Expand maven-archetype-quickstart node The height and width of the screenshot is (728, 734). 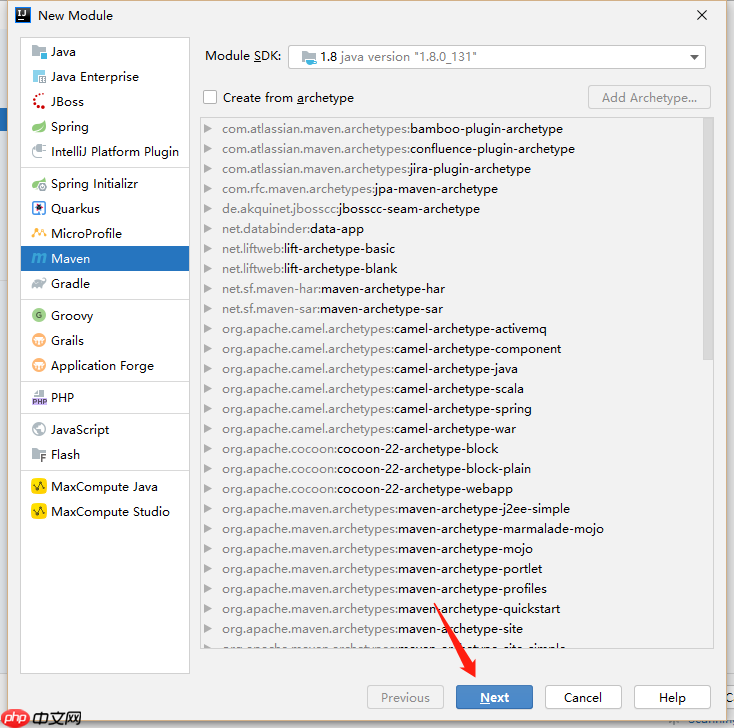208,609
